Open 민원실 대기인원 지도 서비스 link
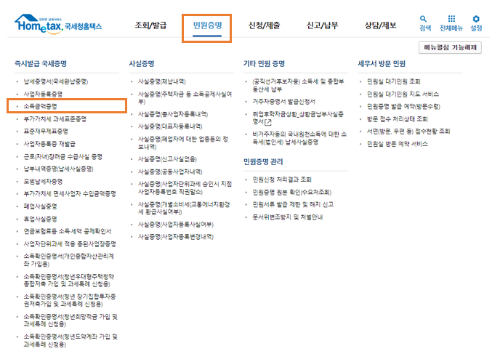 point(403,94)
